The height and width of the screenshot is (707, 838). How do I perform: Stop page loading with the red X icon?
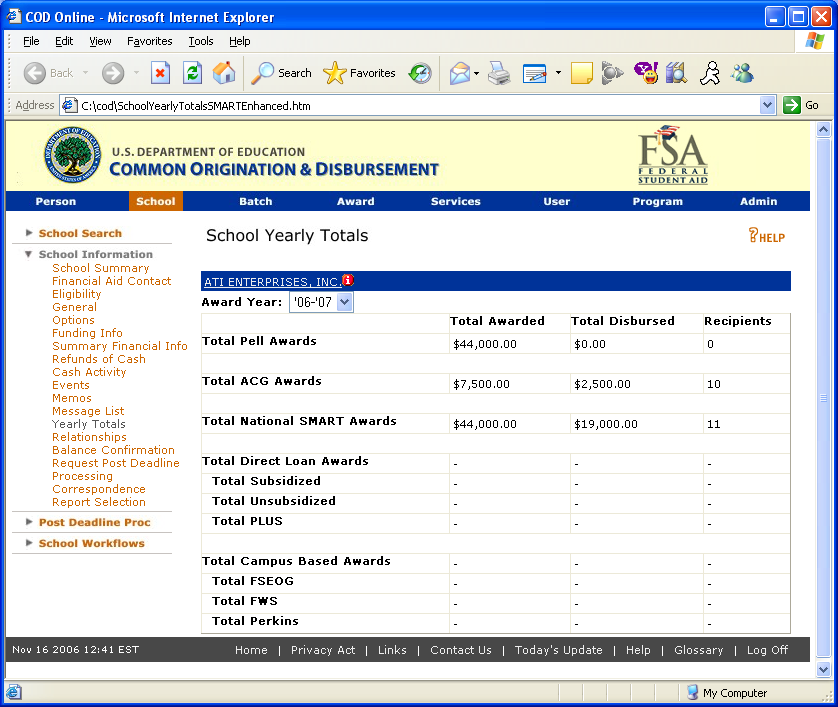[x=160, y=73]
